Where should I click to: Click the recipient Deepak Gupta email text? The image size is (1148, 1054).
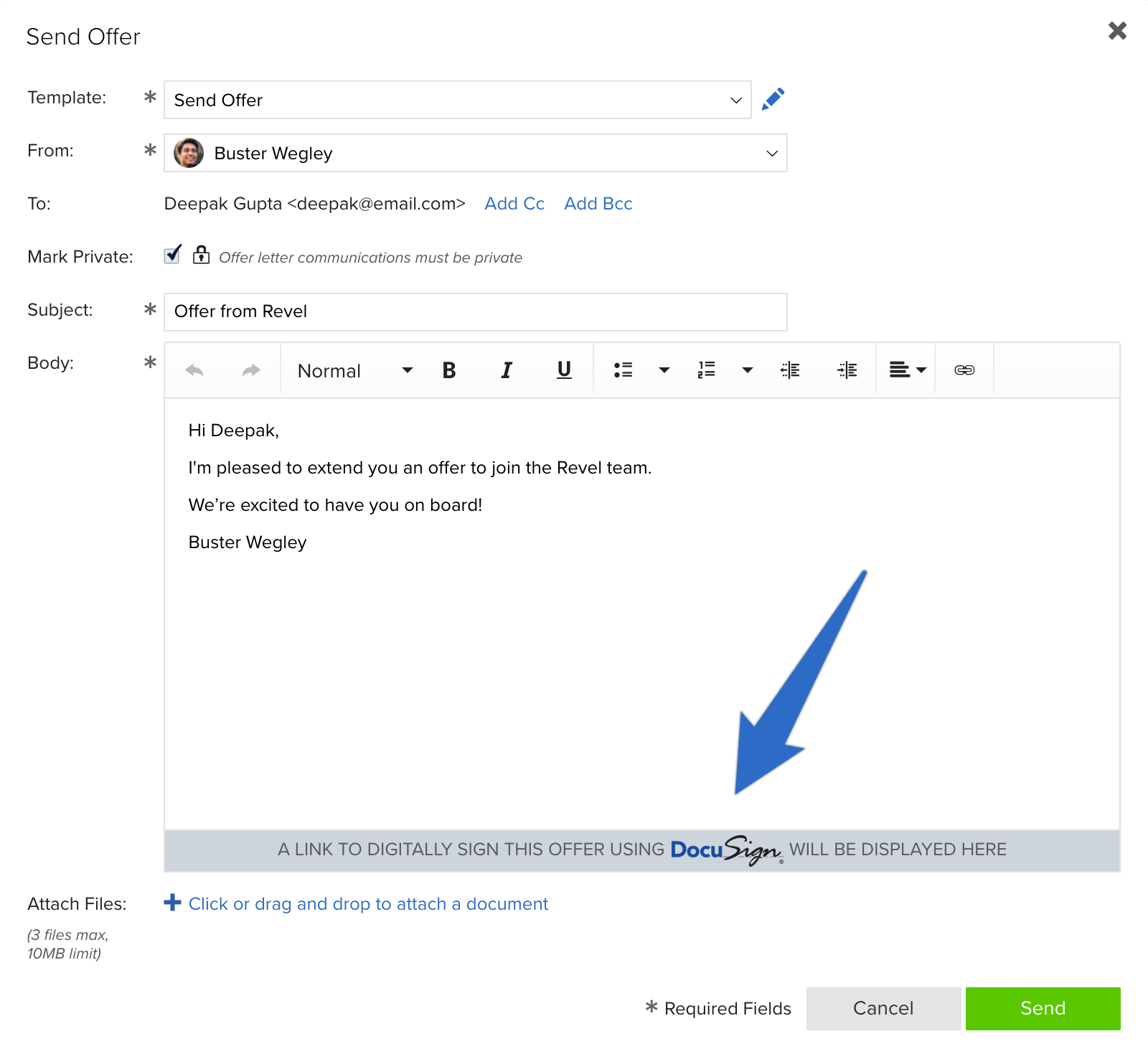(x=315, y=204)
